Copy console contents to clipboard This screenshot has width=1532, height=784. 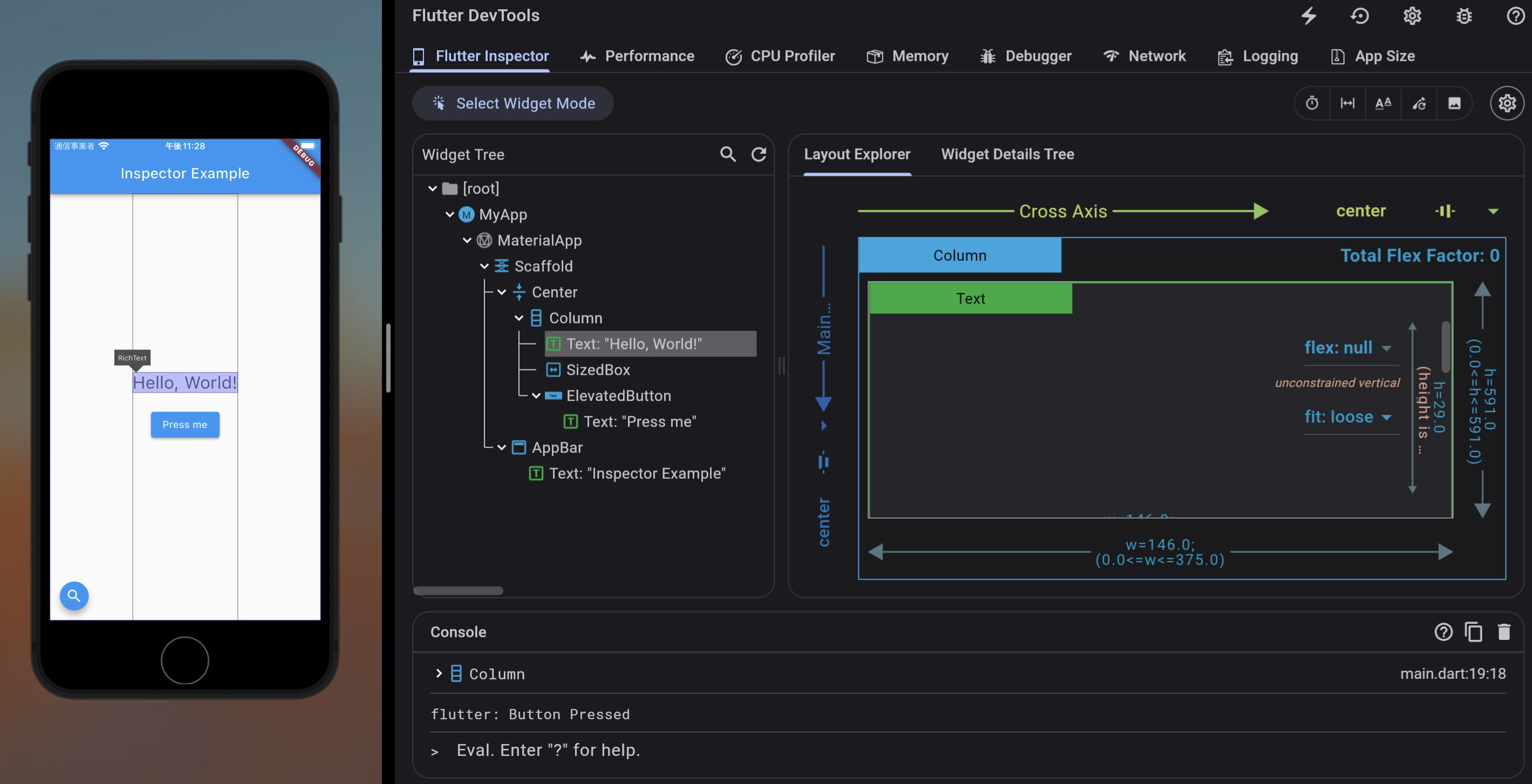(x=1473, y=632)
